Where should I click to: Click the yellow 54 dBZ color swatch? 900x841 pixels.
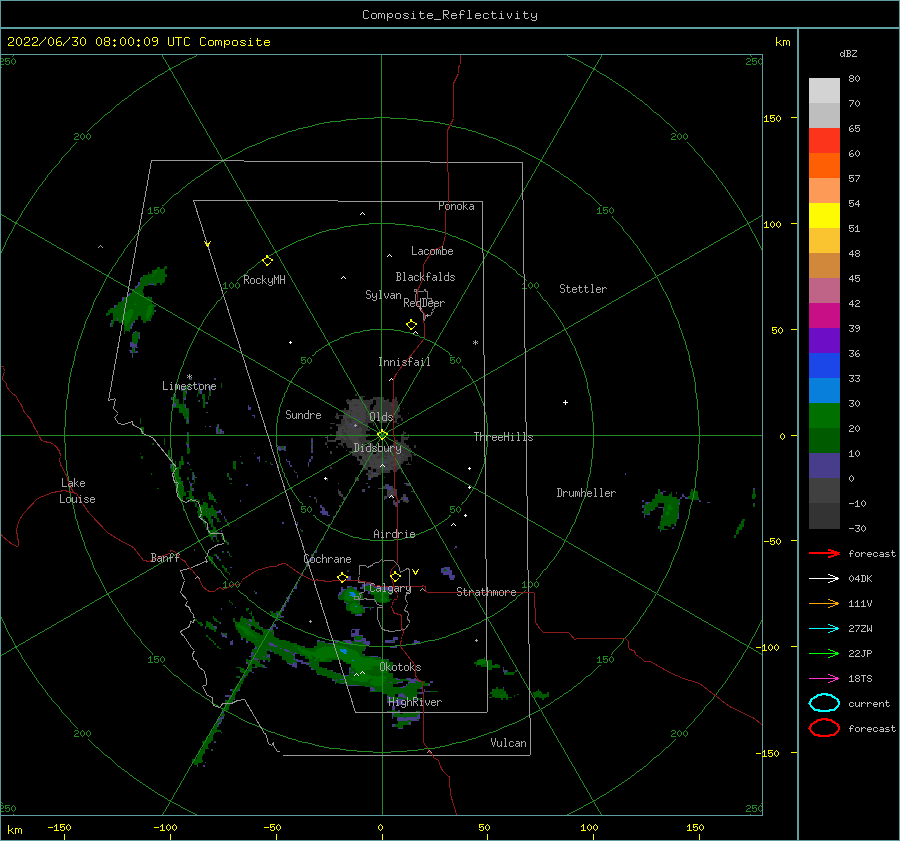pyautogui.click(x=824, y=215)
